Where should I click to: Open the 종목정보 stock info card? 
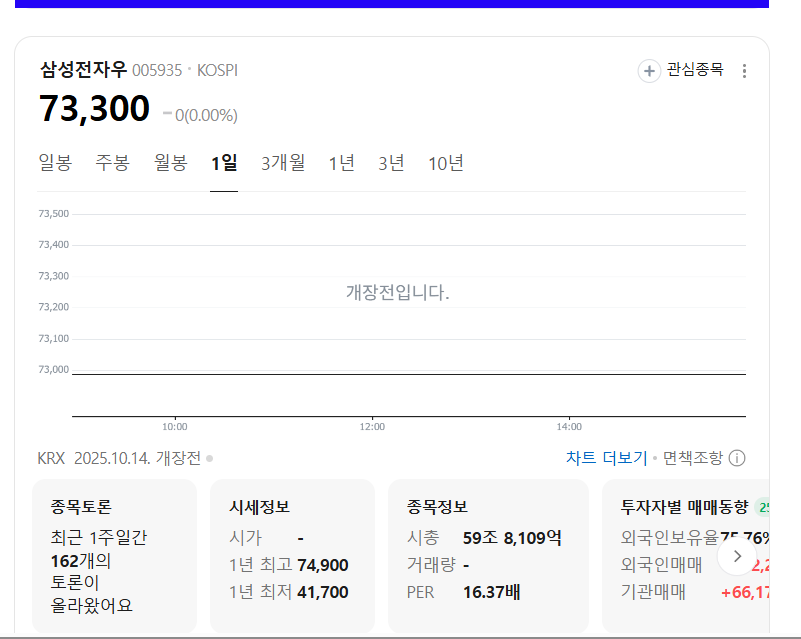pyautogui.click(x=488, y=556)
